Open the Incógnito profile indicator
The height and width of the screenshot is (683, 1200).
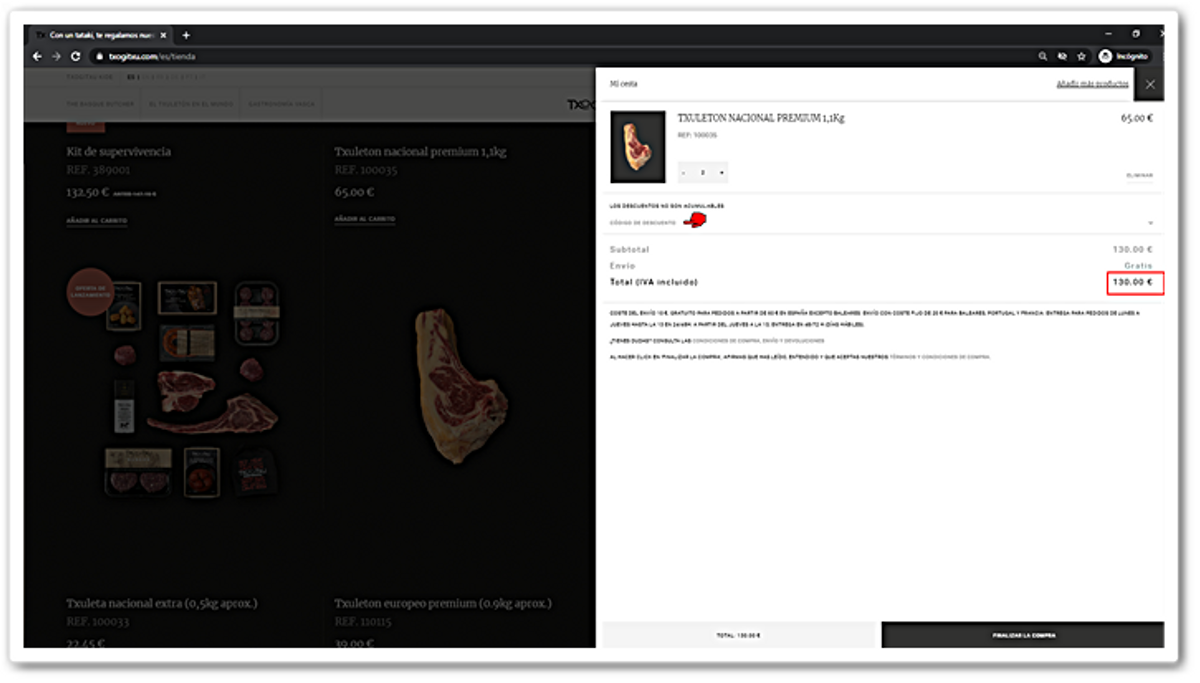coord(1124,57)
